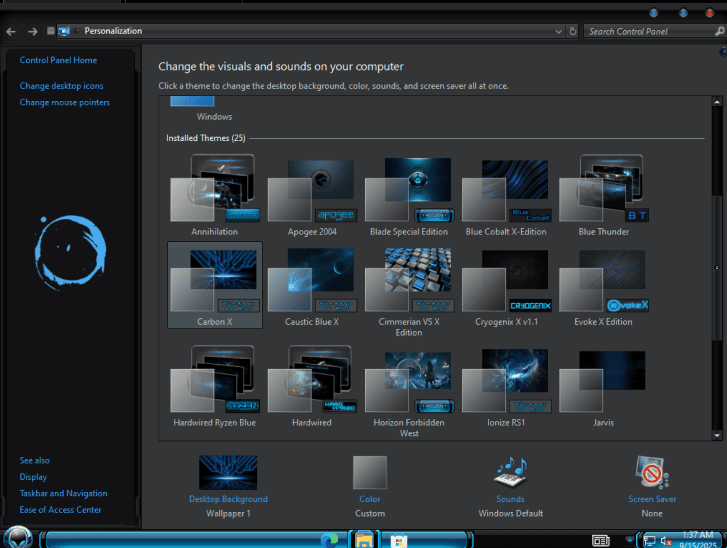Open Microsoft Edge from taskbar
This screenshot has width=727, height=548.
[329, 540]
